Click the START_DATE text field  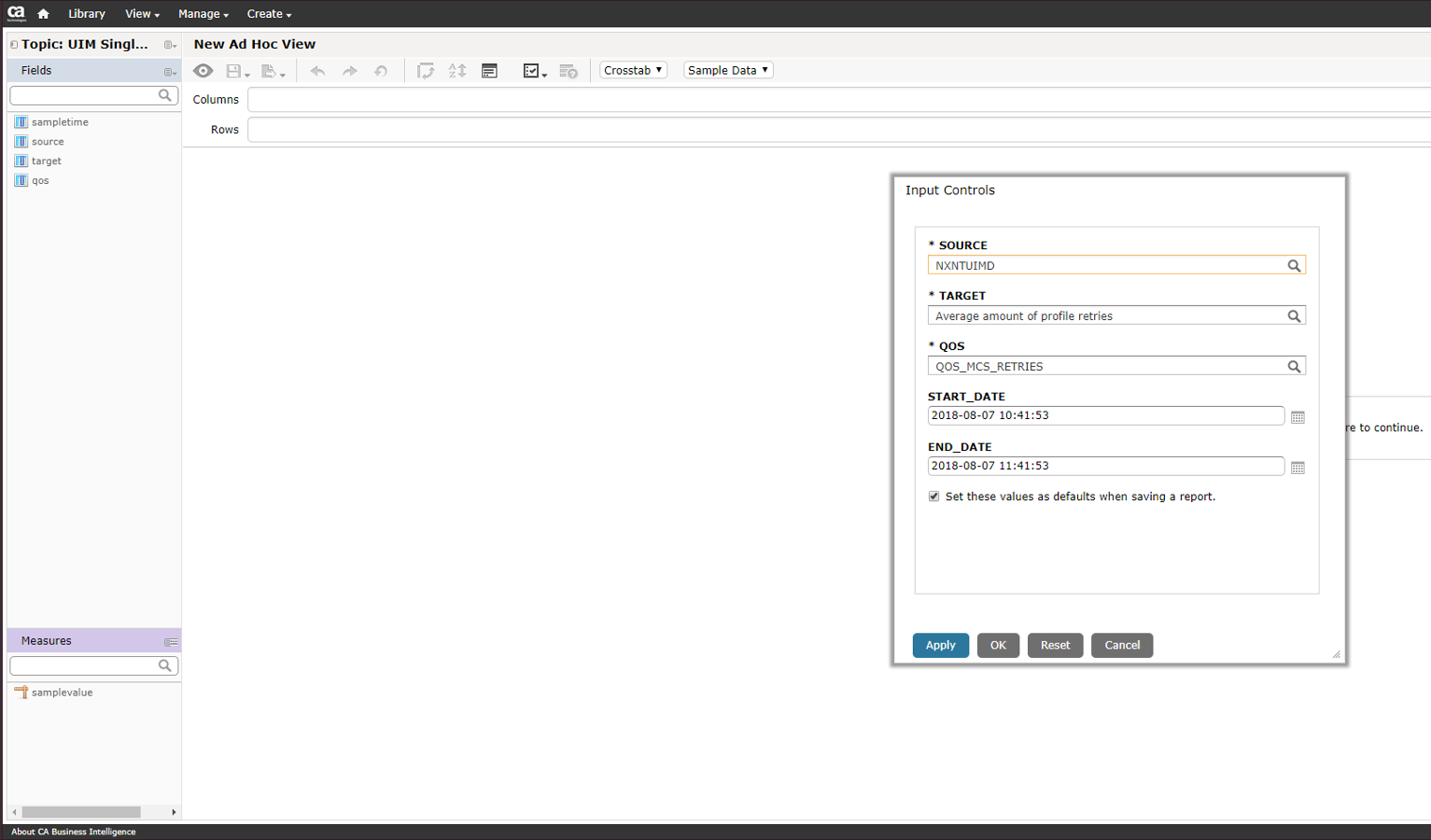pyautogui.click(x=1106, y=415)
